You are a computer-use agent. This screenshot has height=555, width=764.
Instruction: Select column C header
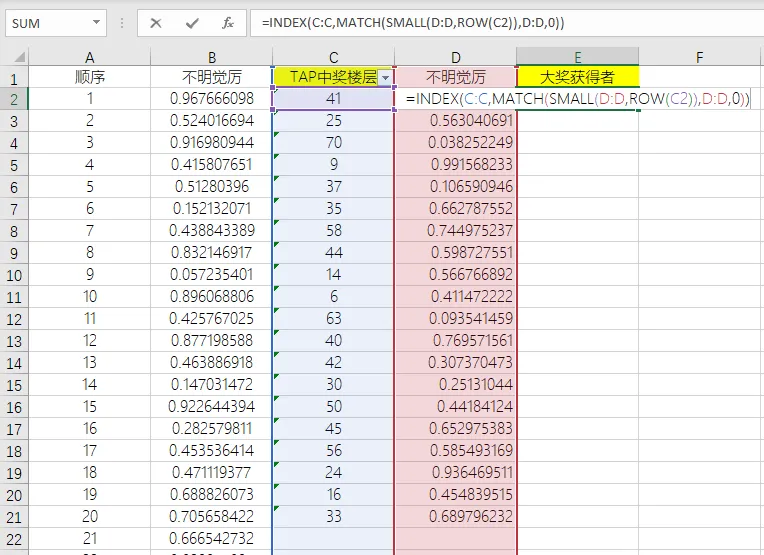333,57
